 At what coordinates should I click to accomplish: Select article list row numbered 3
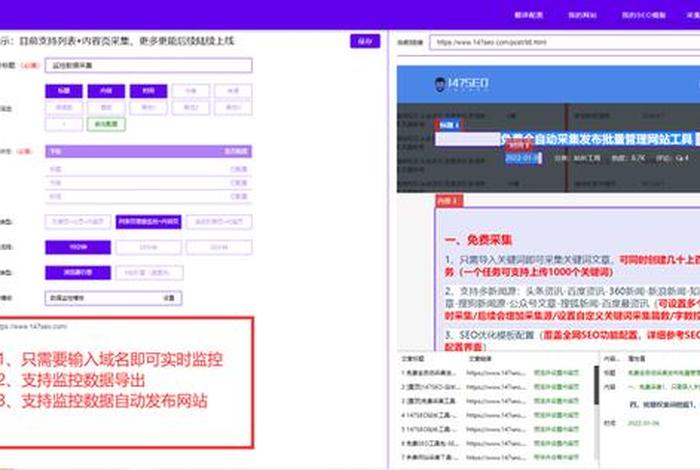(x=490, y=401)
